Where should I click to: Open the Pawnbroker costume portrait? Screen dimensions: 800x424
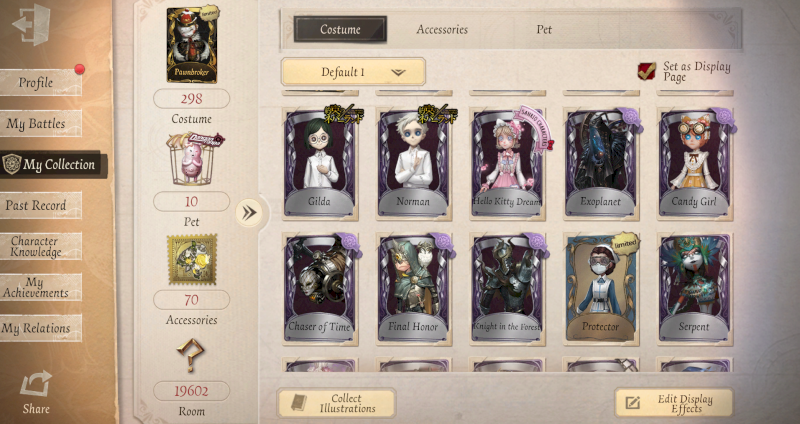tap(192, 45)
